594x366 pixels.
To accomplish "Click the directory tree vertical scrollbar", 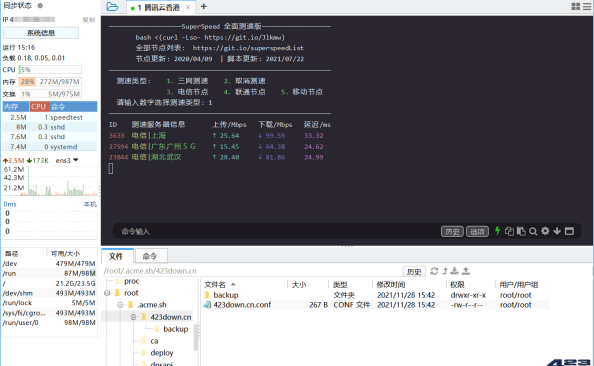I will click(196, 337).
